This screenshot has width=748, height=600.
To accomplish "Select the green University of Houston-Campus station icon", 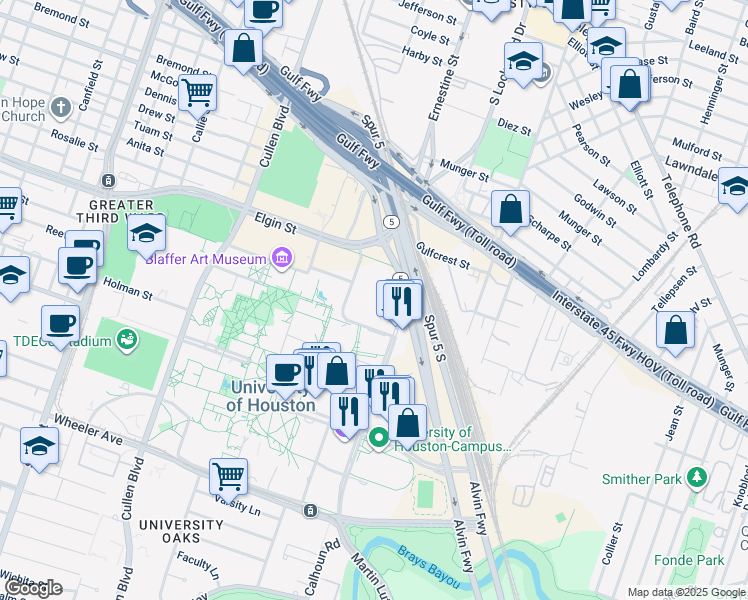I will pyautogui.click(x=379, y=438).
